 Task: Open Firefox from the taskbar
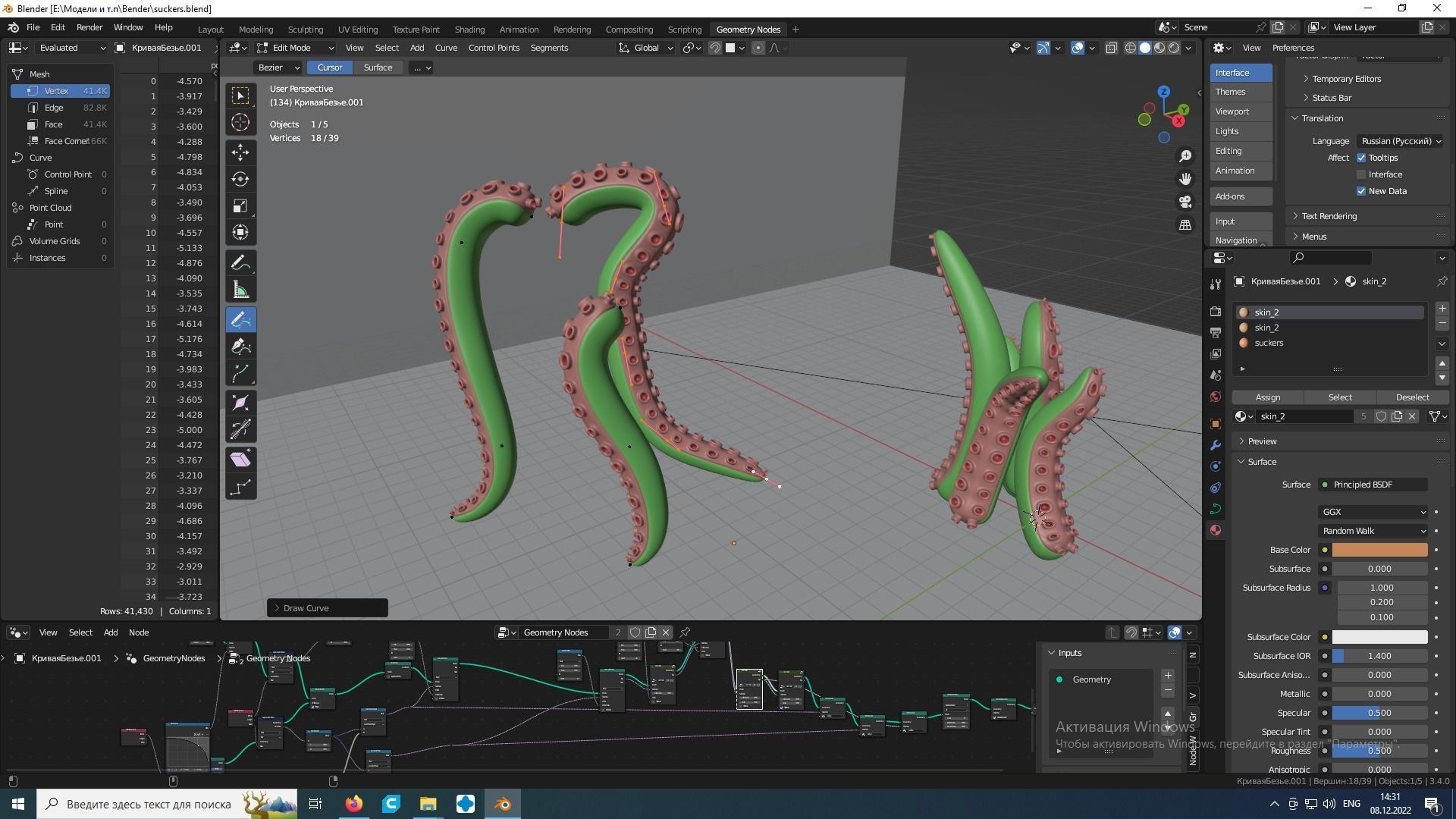coord(353,804)
